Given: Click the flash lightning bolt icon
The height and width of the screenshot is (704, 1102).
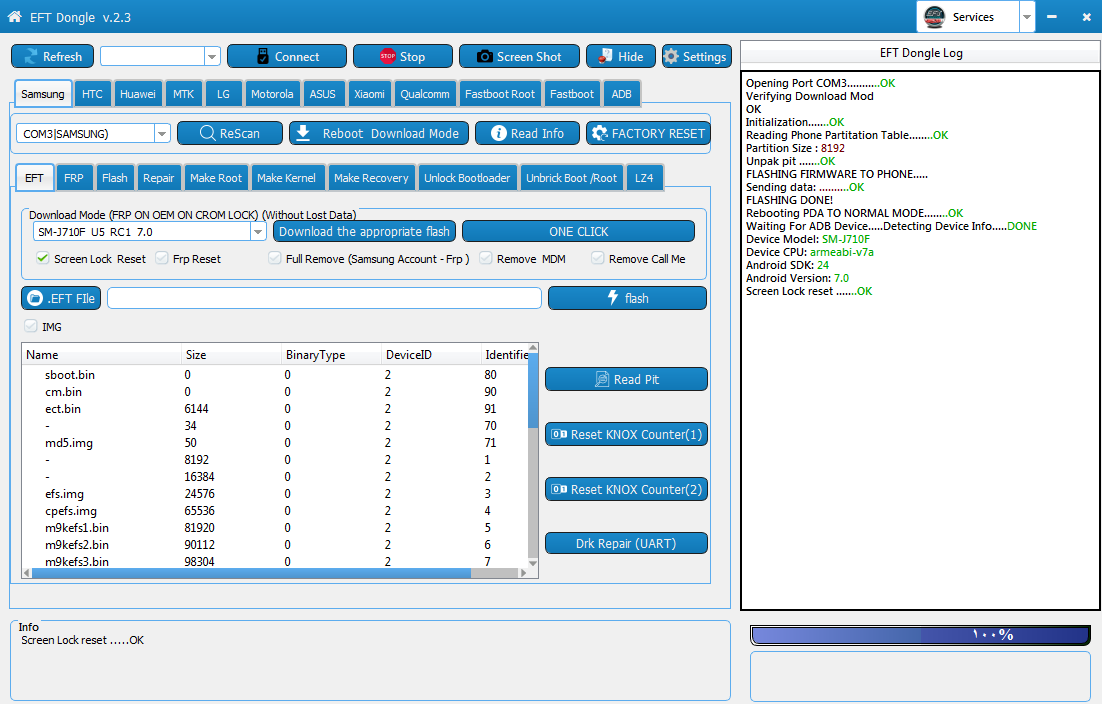Looking at the screenshot, I should (613, 298).
